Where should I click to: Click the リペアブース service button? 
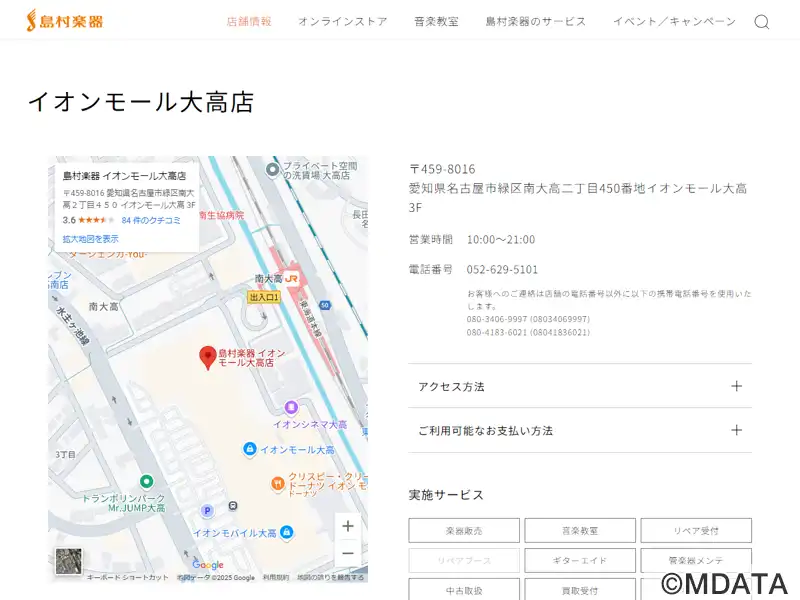pyautogui.click(x=464, y=560)
